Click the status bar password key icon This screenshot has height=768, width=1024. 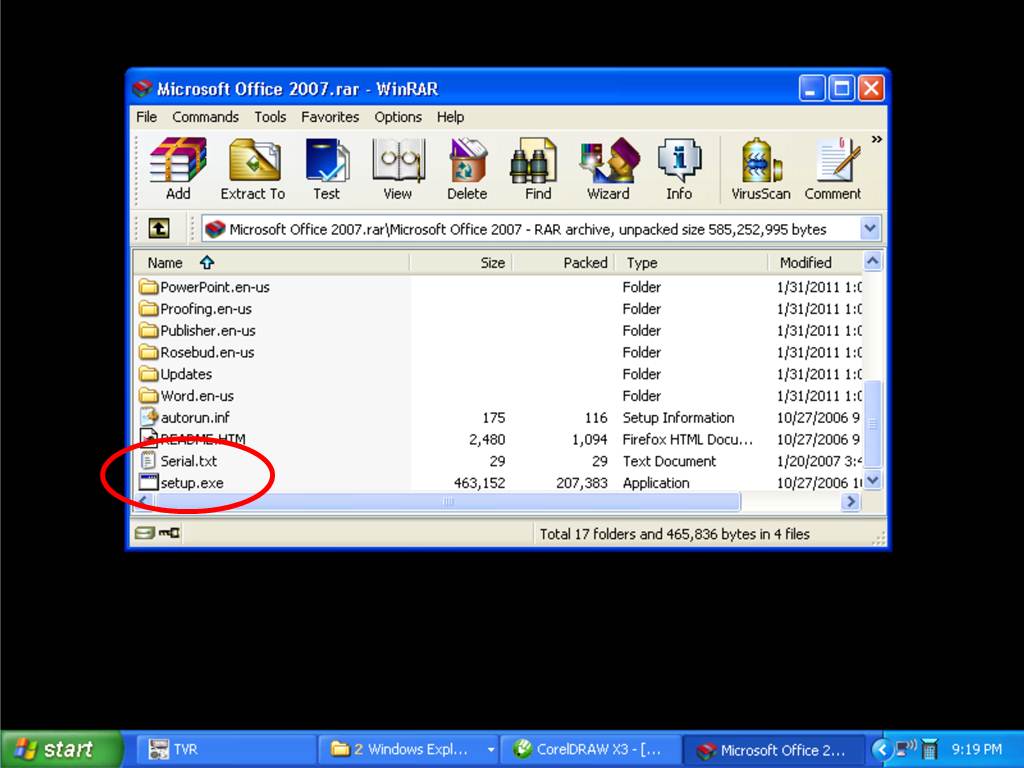point(170,533)
